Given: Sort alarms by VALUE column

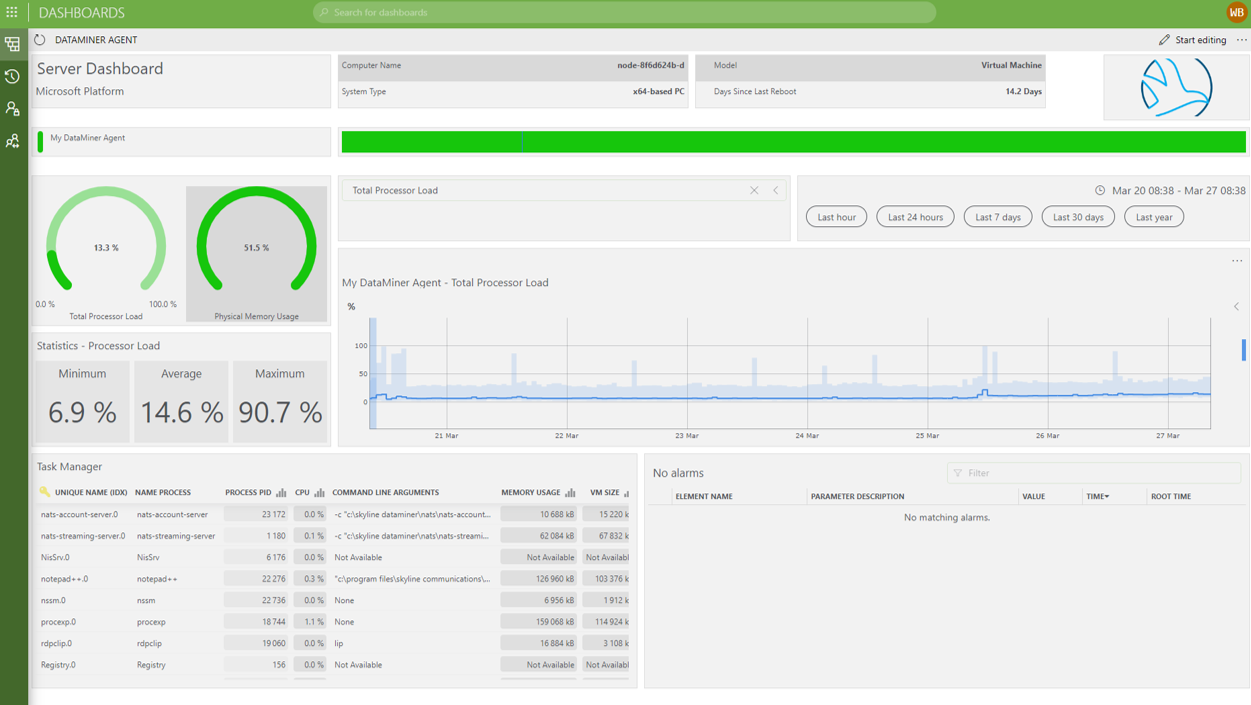Looking at the screenshot, I should [x=1033, y=496].
